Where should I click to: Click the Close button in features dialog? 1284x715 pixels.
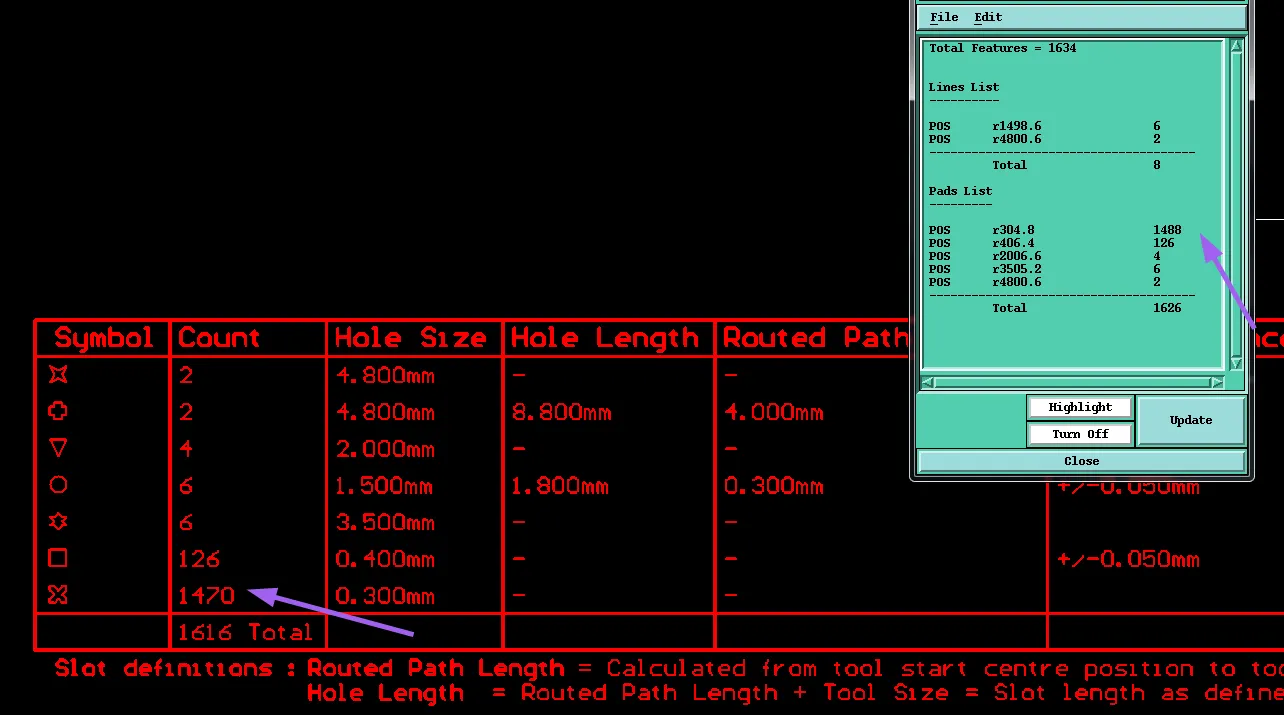pyautogui.click(x=1081, y=461)
